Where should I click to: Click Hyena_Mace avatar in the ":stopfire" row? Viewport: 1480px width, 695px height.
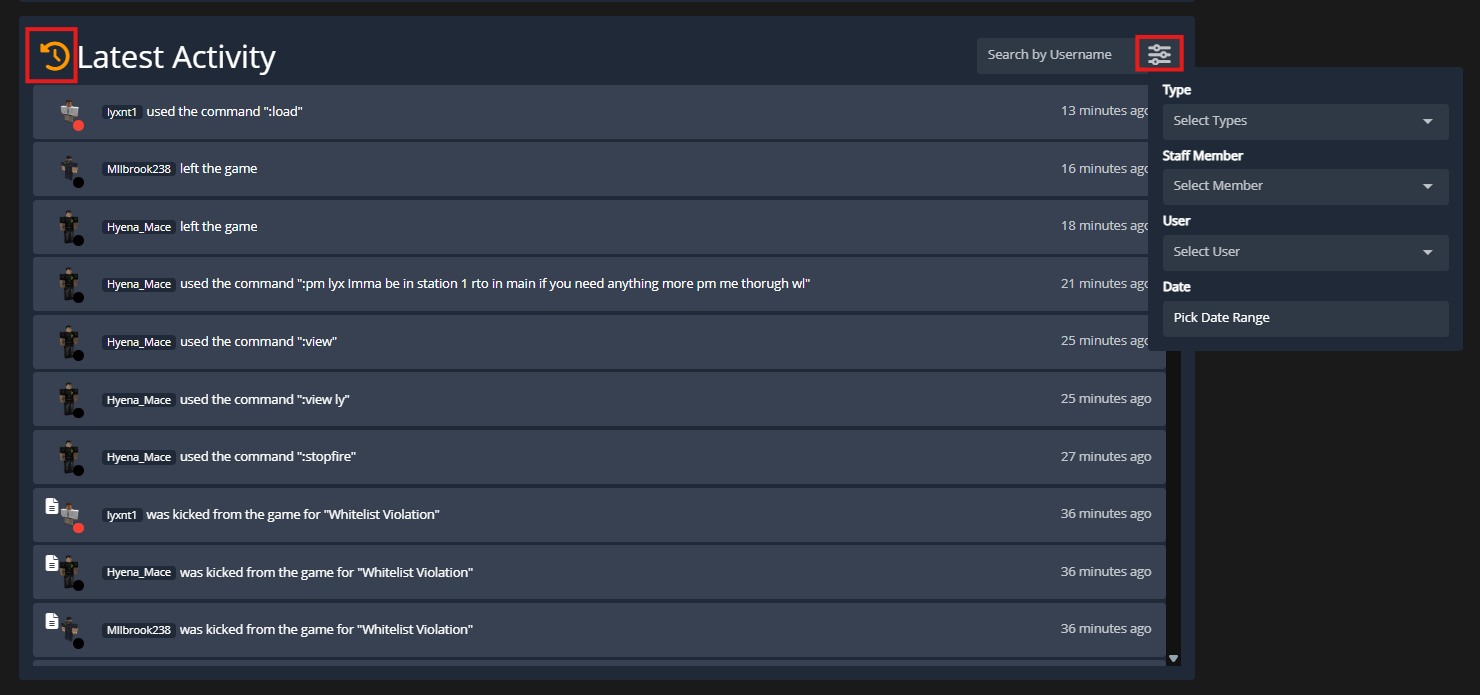(69, 457)
